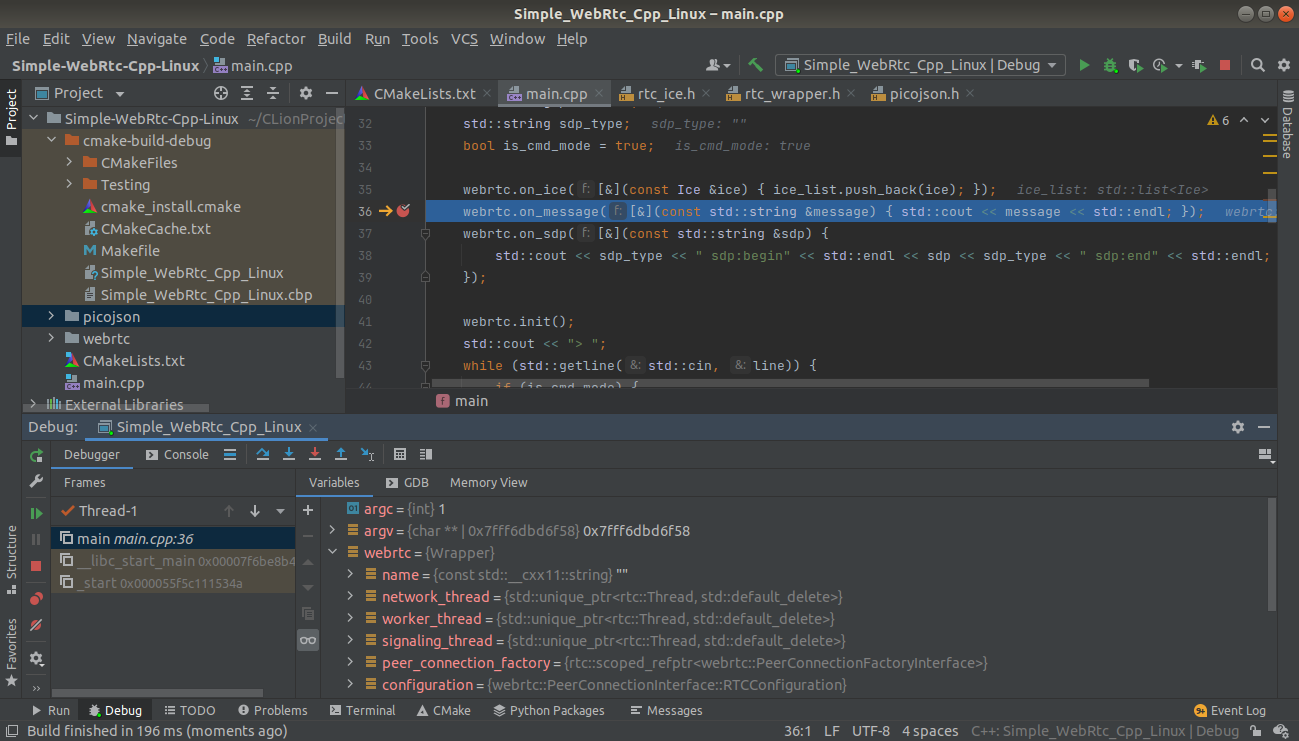The width and height of the screenshot is (1299, 741).
Task: Click the user account icon in toolbar
Action: (717, 65)
